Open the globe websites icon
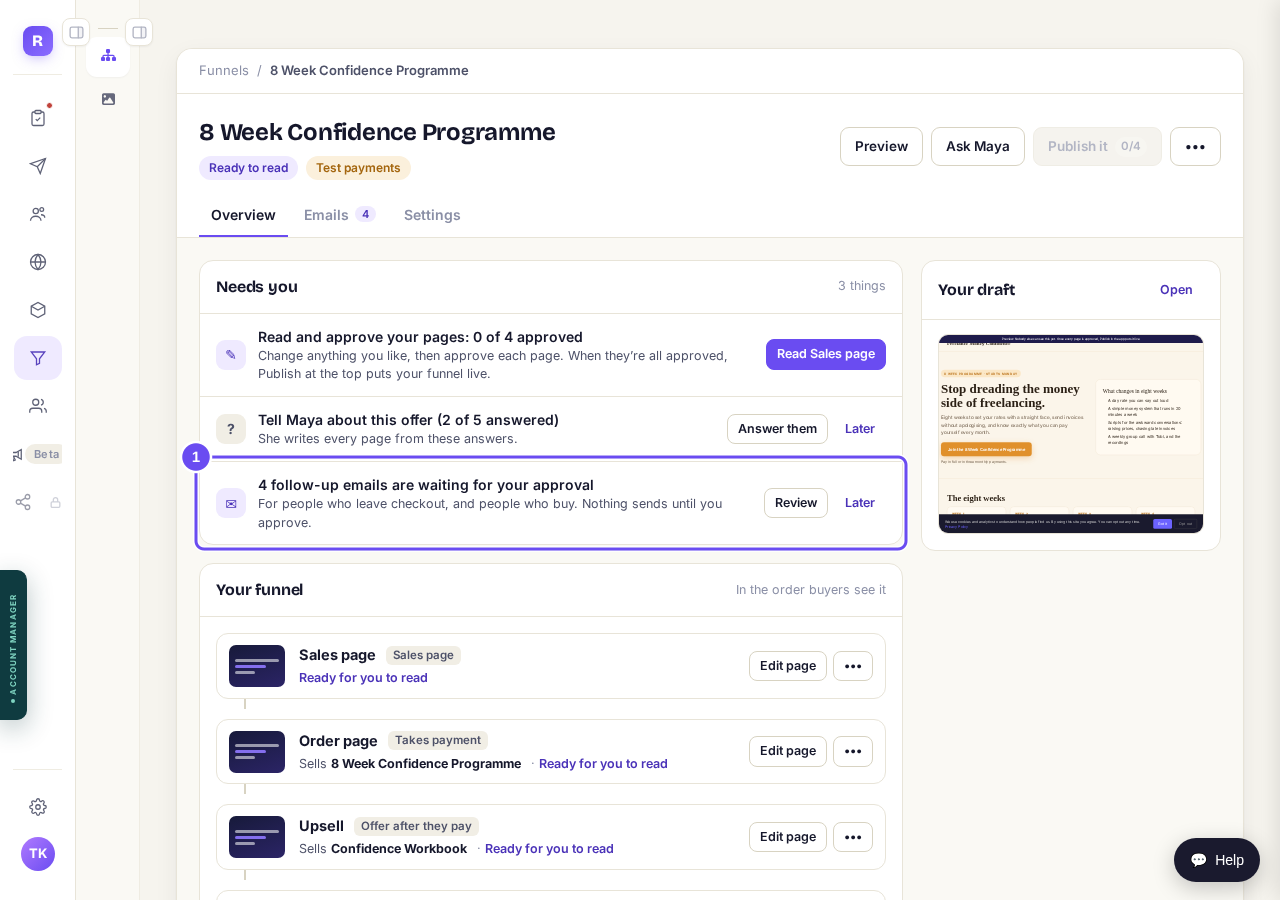The width and height of the screenshot is (1280, 900). pos(38,262)
